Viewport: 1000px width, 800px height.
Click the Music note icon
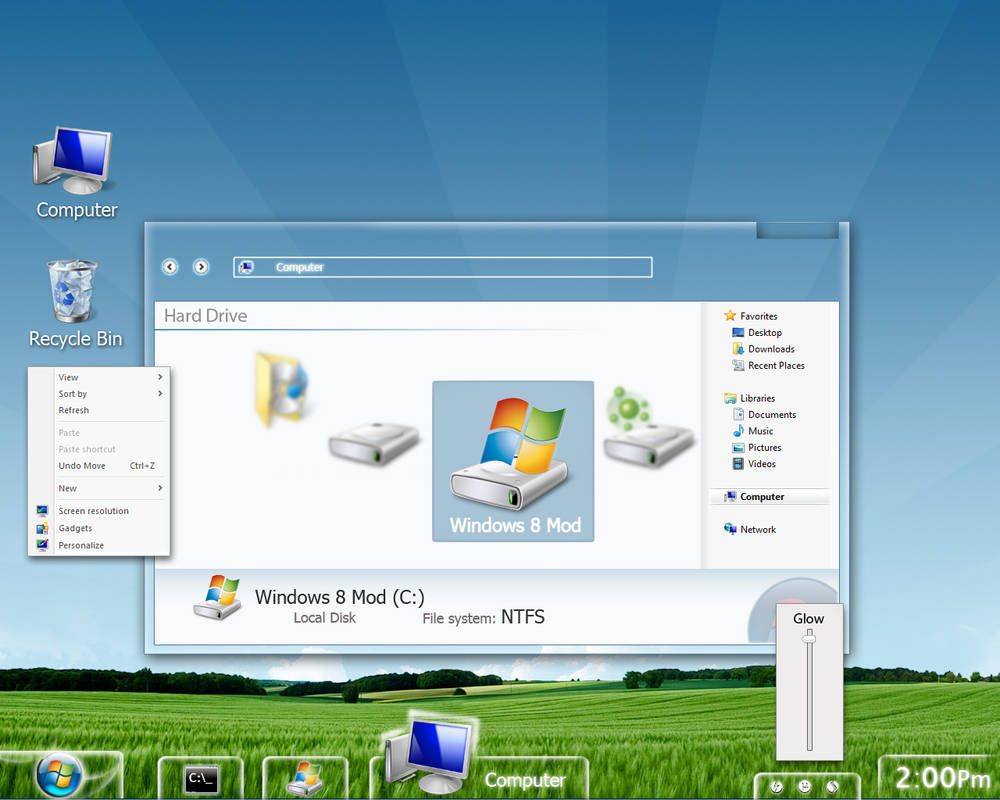pyautogui.click(x=739, y=431)
